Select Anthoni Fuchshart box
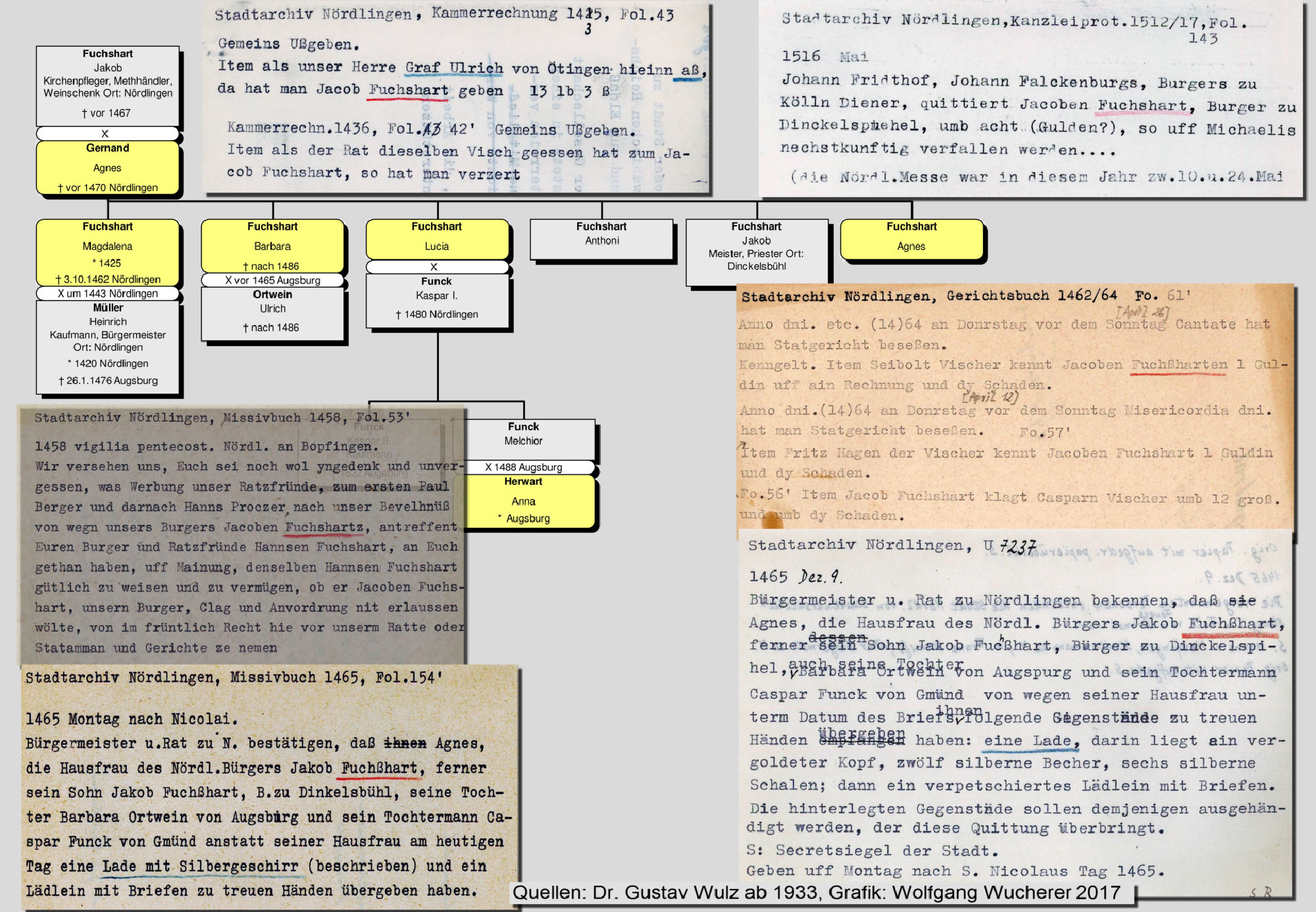The height and width of the screenshot is (912, 1316). (601, 239)
